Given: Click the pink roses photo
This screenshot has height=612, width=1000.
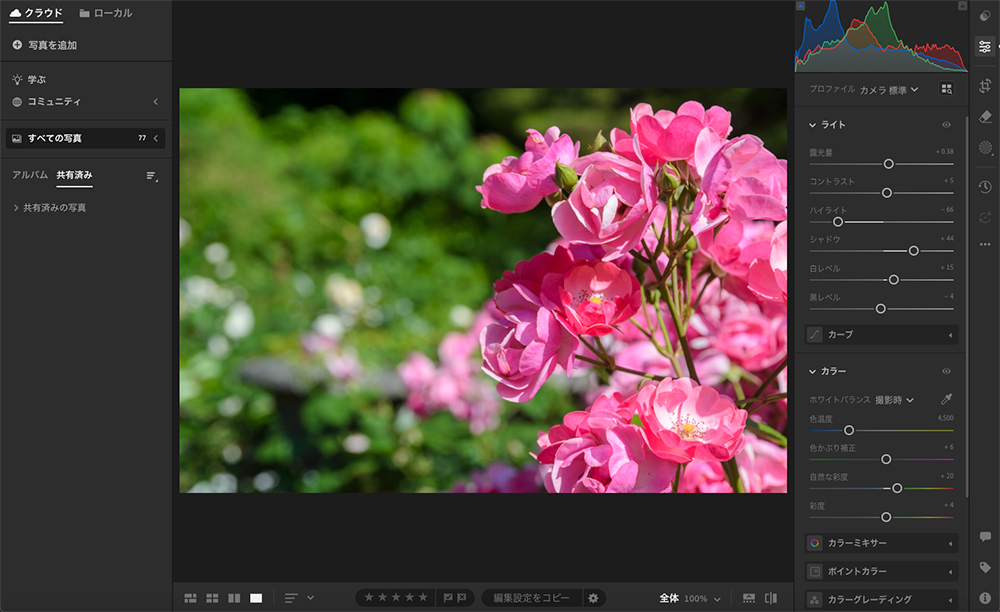Looking at the screenshot, I should point(483,290).
